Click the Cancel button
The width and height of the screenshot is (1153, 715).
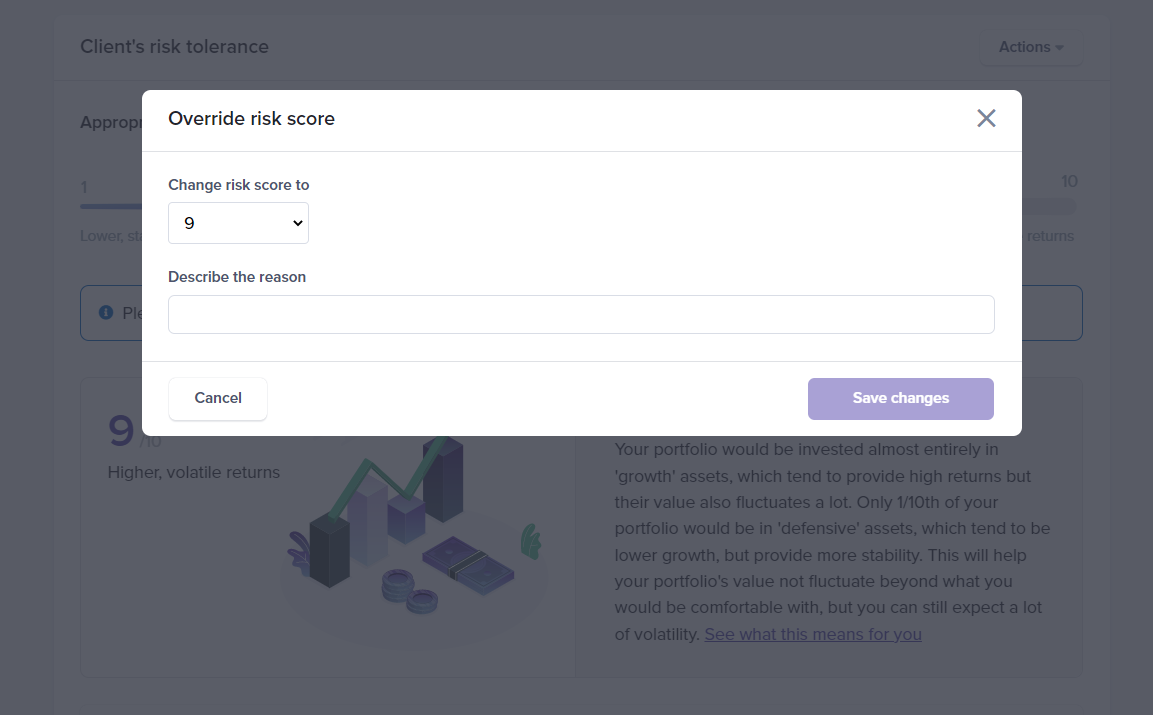[217, 398]
